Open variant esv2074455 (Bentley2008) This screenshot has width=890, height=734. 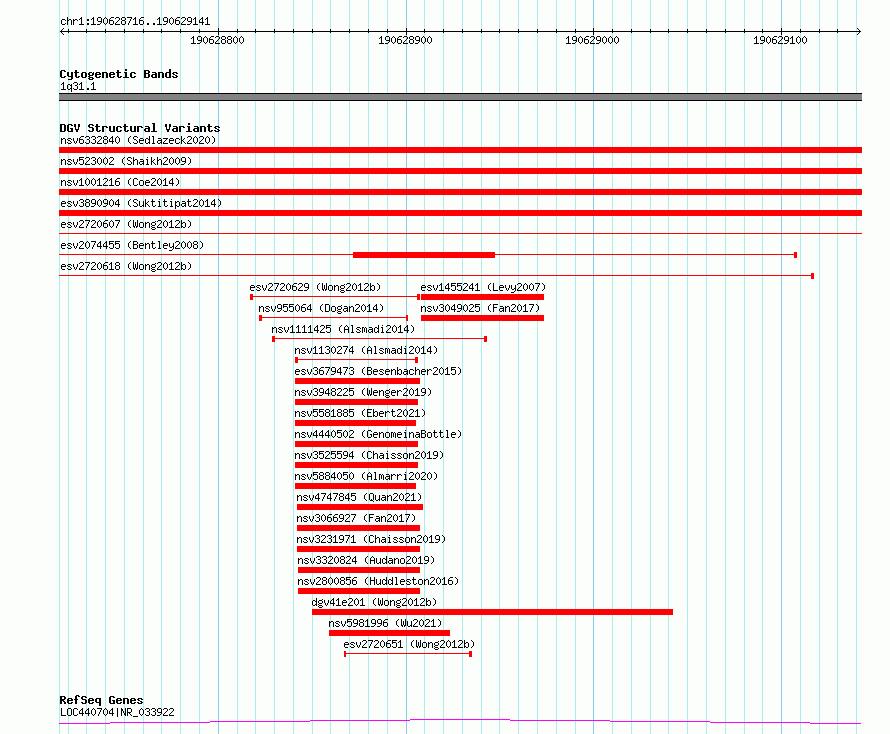(x=132, y=245)
